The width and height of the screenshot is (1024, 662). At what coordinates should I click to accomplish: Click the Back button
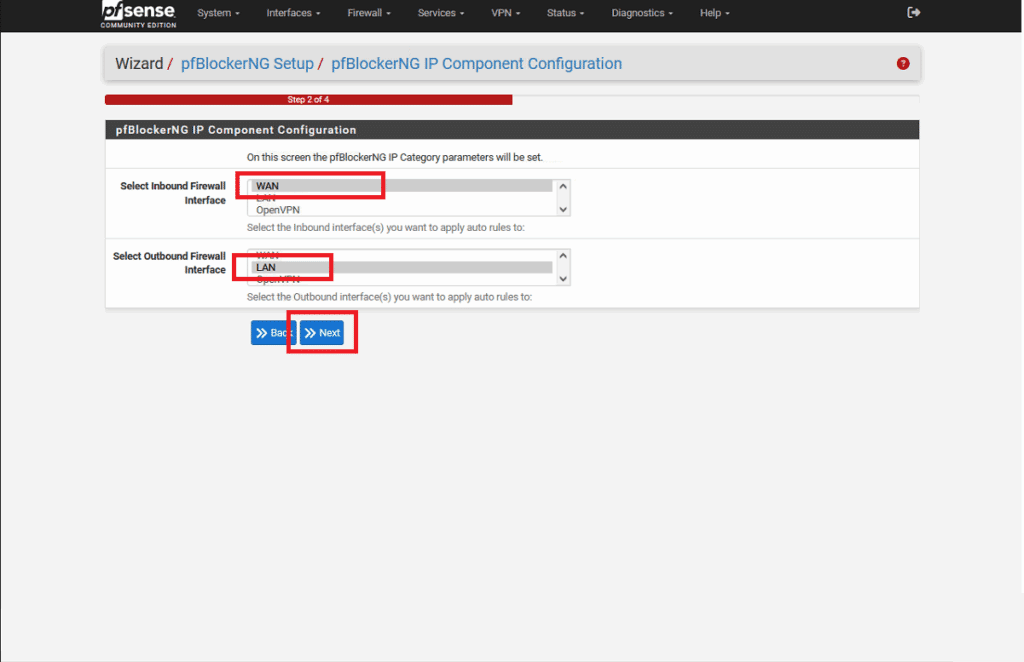(273, 333)
